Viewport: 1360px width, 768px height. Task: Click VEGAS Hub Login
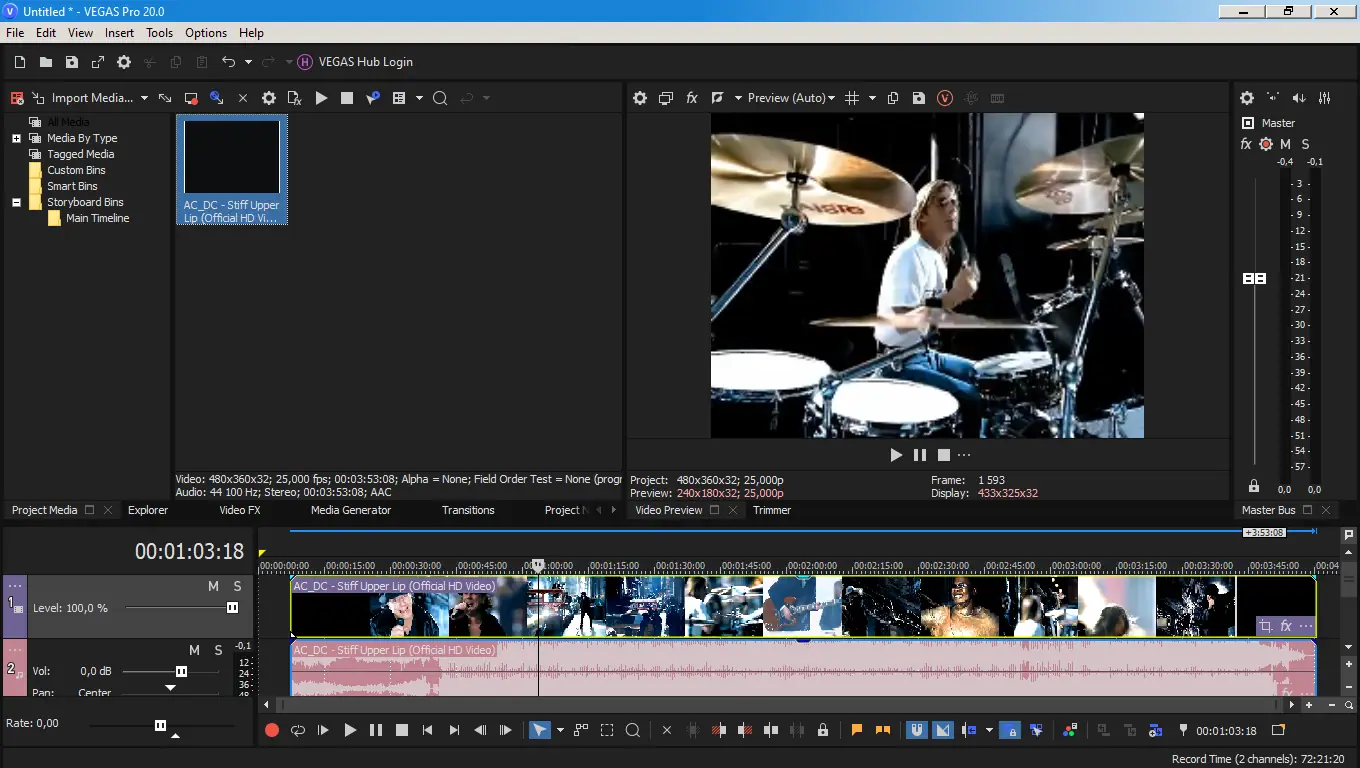365,62
